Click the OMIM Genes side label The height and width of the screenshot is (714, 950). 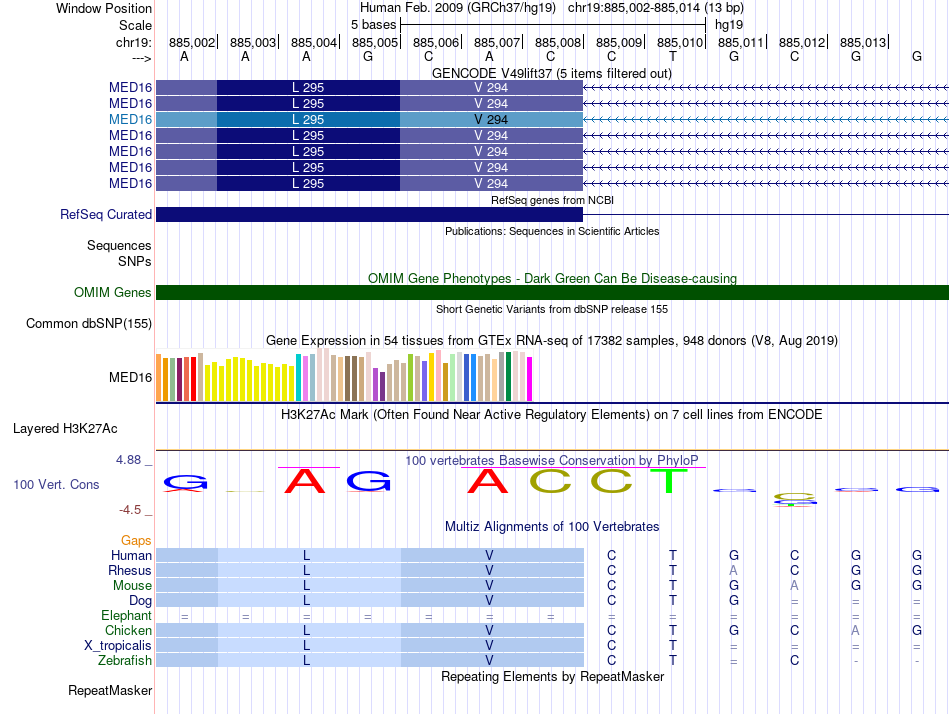112,292
